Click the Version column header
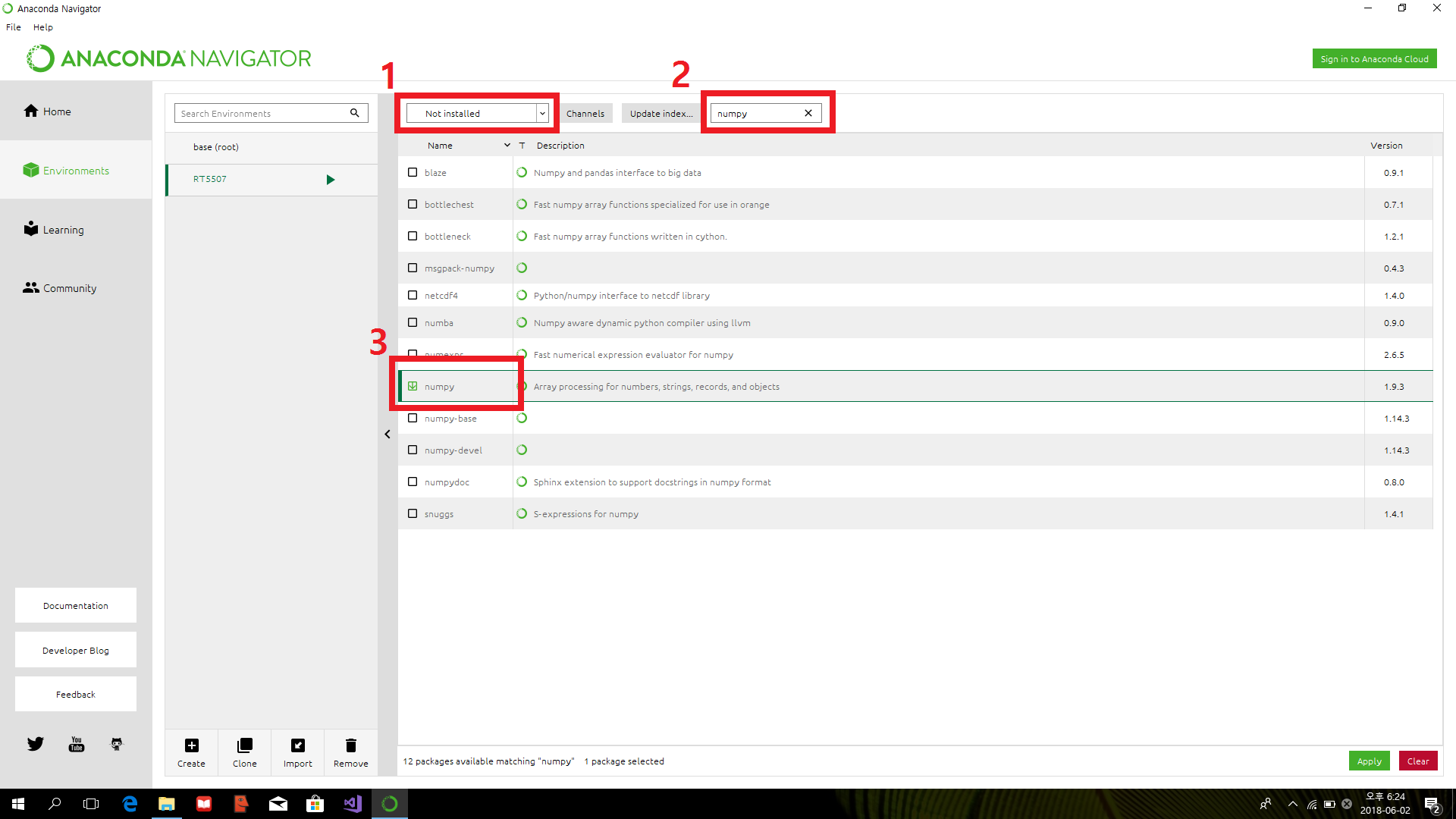1456x819 pixels. point(1386,146)
